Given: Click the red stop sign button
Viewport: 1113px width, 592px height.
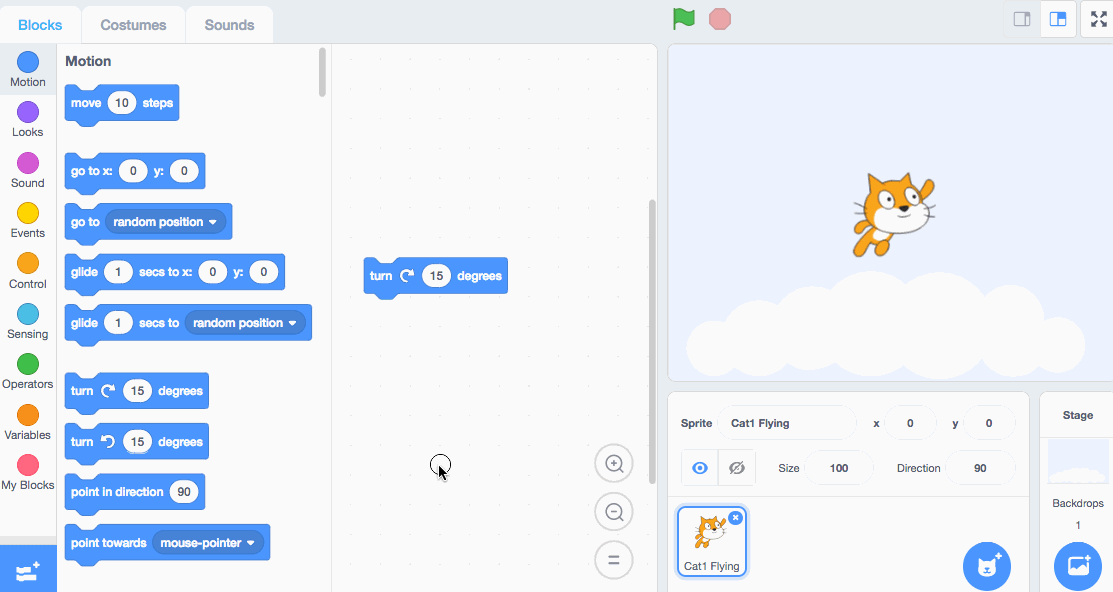Looking at the screenshot, I should tap(720, 19).
